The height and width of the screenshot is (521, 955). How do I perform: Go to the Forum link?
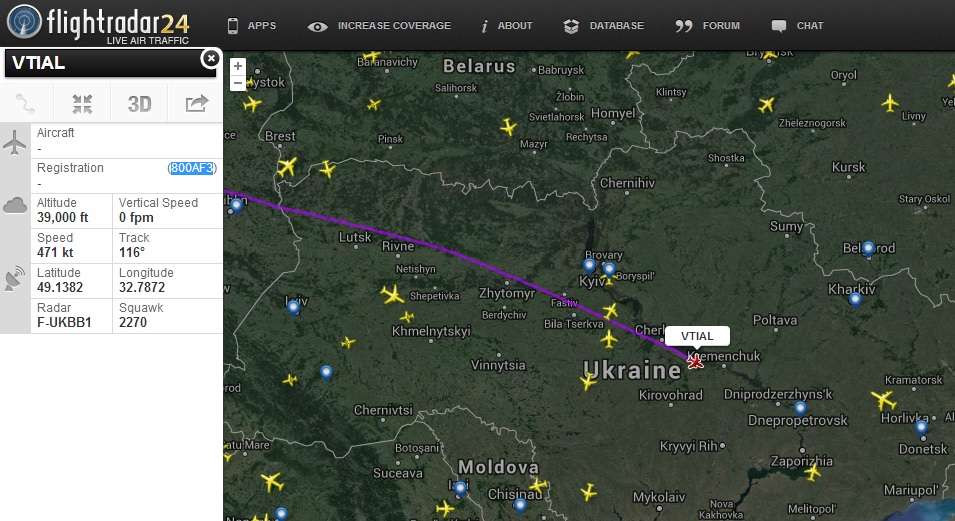(x=708, y=26)
